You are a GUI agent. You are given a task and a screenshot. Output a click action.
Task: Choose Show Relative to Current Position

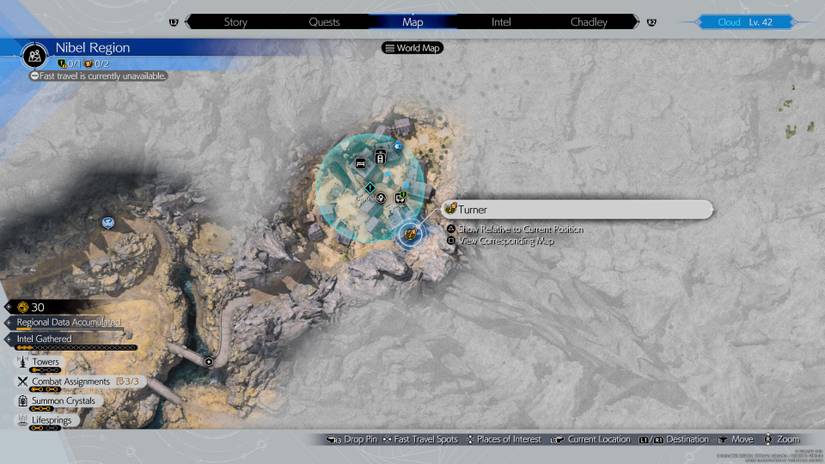click(x=519, y=229)
